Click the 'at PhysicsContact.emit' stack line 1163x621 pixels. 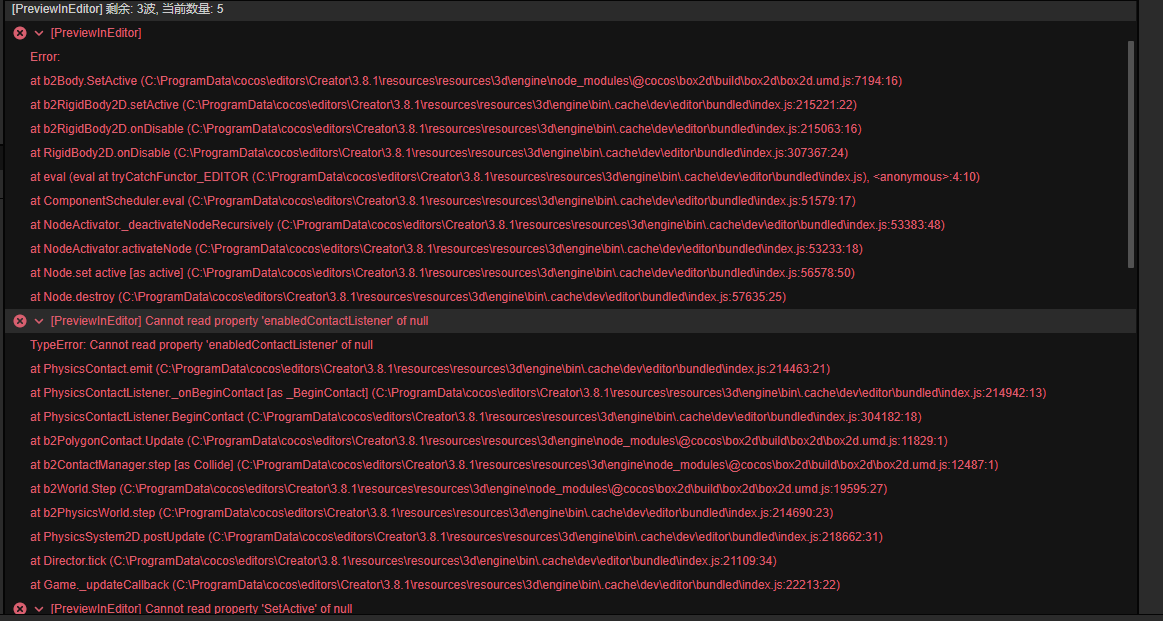(x=430, y=369)
